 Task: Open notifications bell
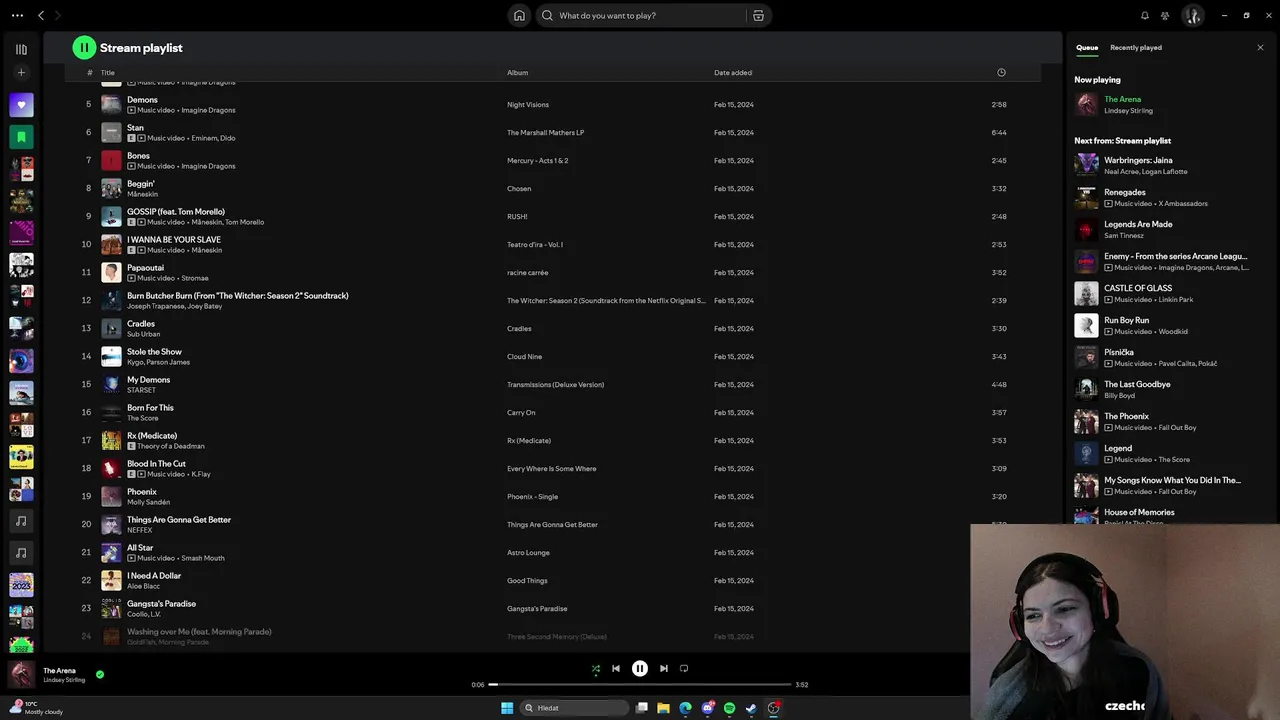point(1145,15)
